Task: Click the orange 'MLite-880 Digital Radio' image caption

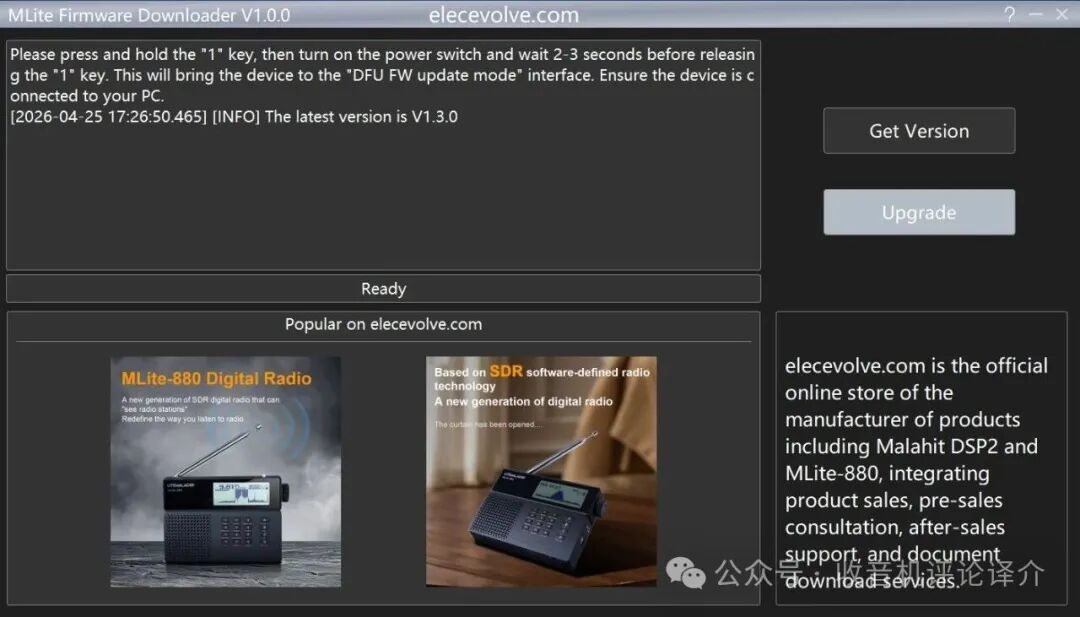Action: [216, 379]
